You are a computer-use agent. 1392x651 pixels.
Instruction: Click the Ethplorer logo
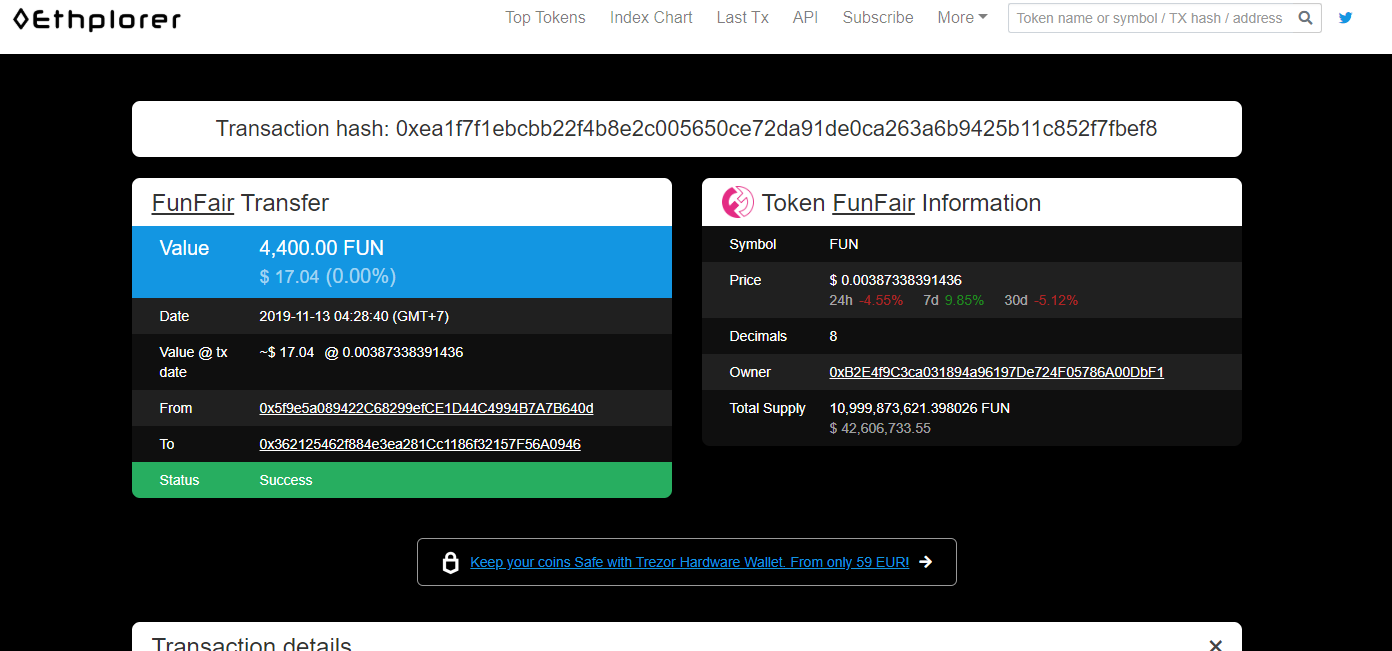97,19
